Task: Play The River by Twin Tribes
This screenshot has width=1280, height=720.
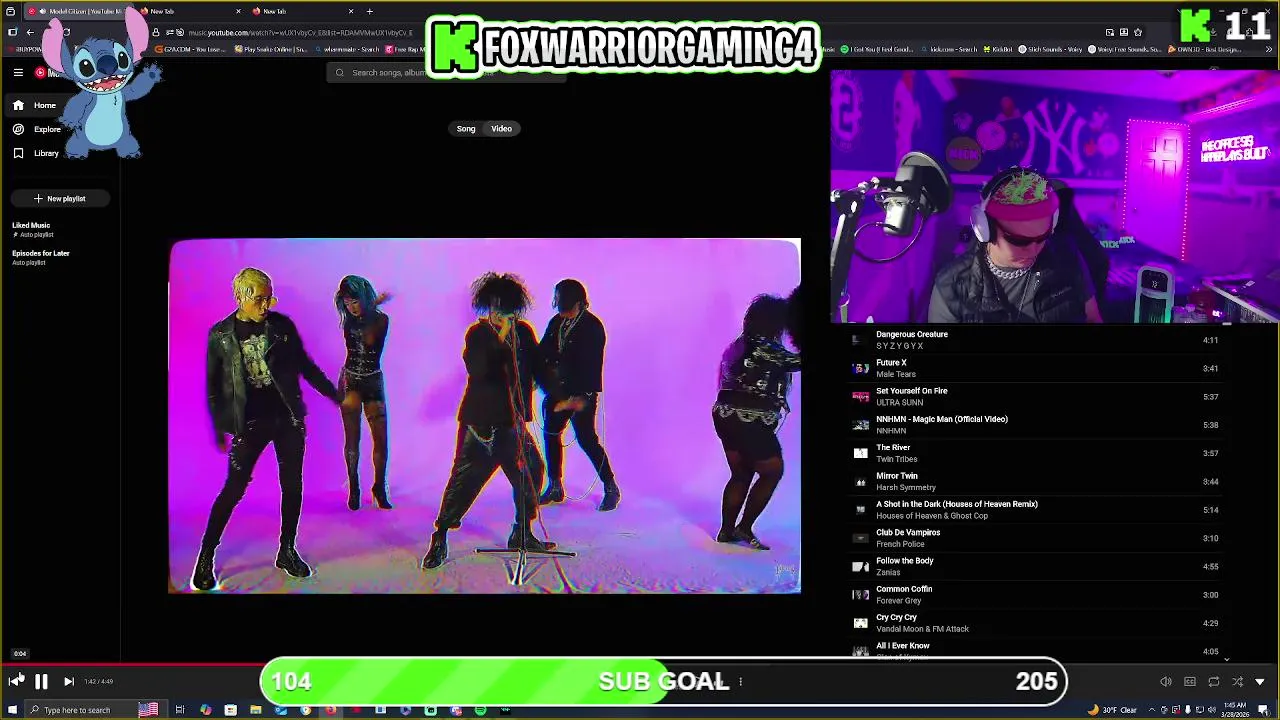Action: pos(1035,453)
